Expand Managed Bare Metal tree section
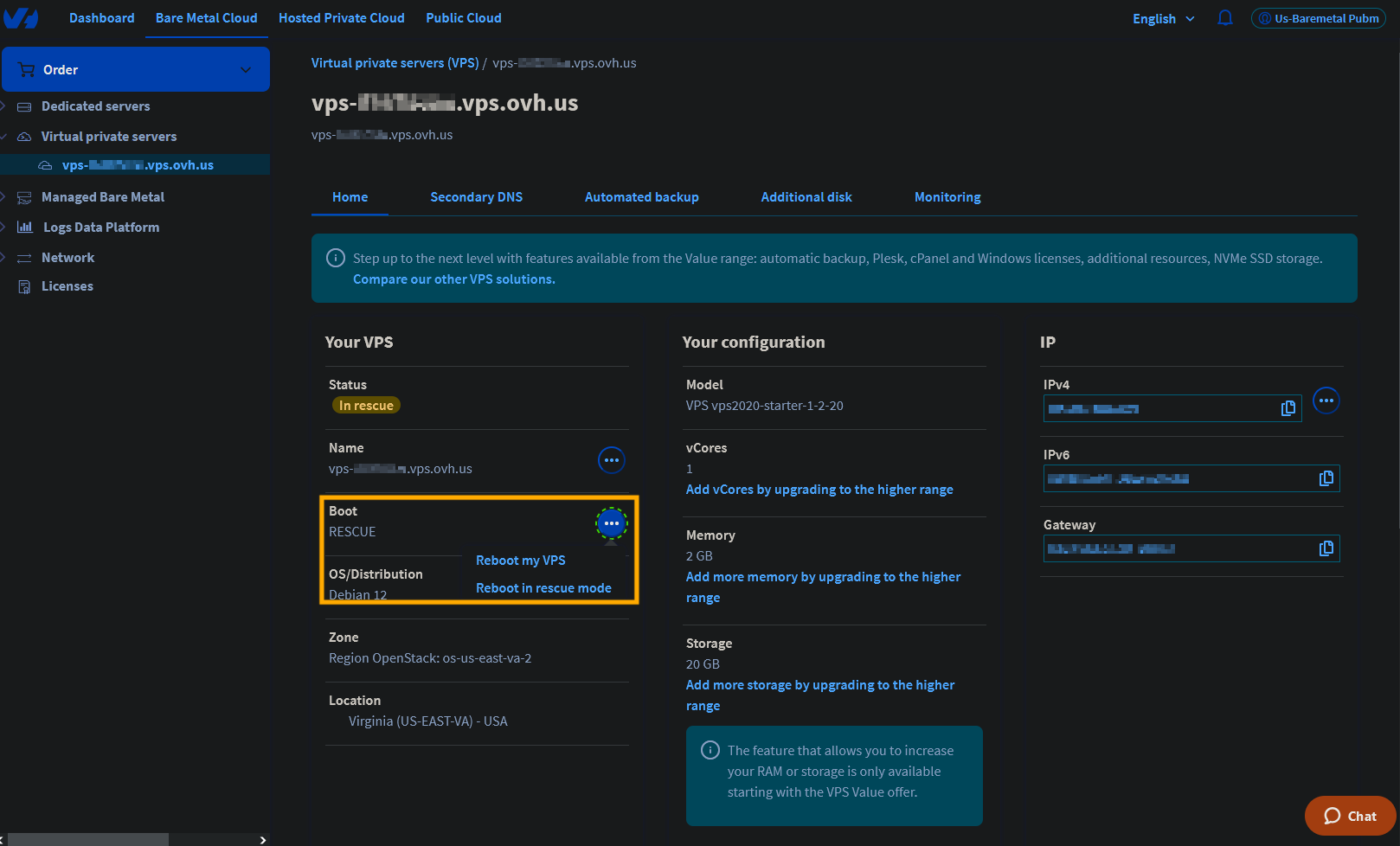Image resolution: width=1400 pixels, height=846 pixels. click(x=3, y=197)
